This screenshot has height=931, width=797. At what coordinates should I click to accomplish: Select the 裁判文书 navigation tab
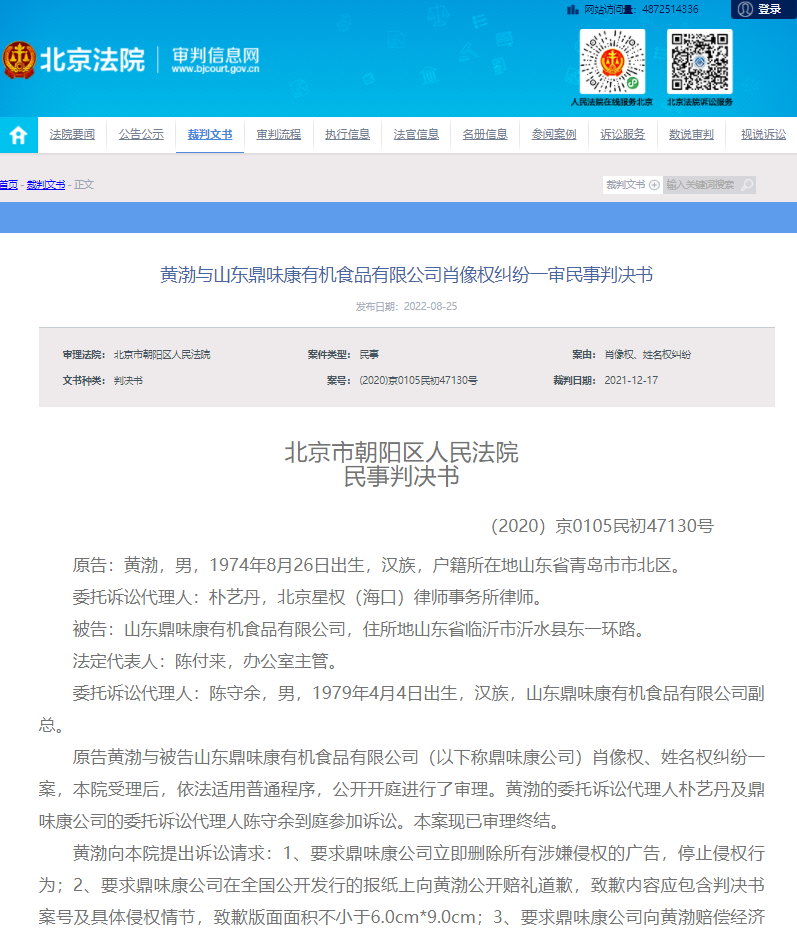click(210, 134)
